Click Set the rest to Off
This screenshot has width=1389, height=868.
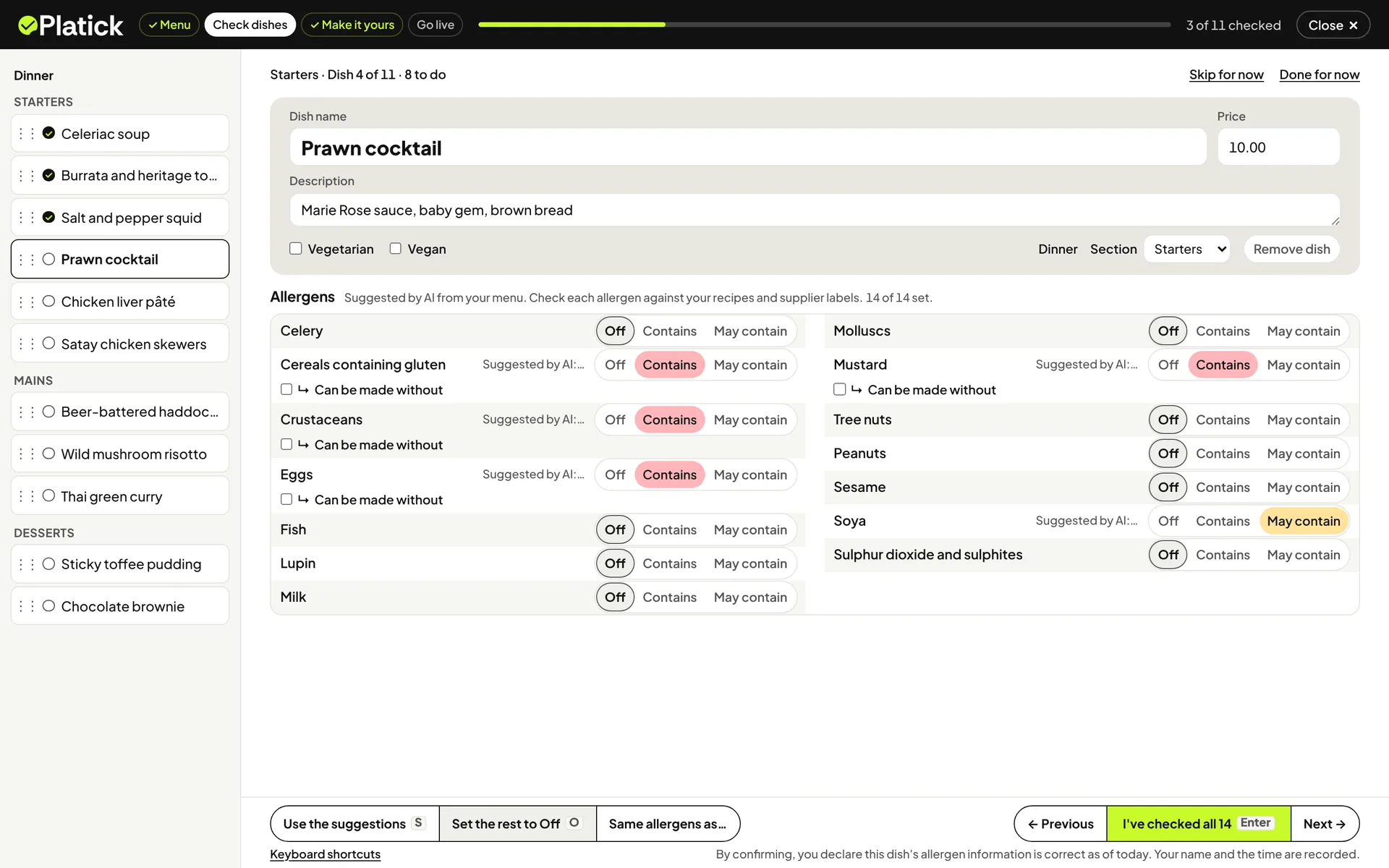[x=517, y=824]
